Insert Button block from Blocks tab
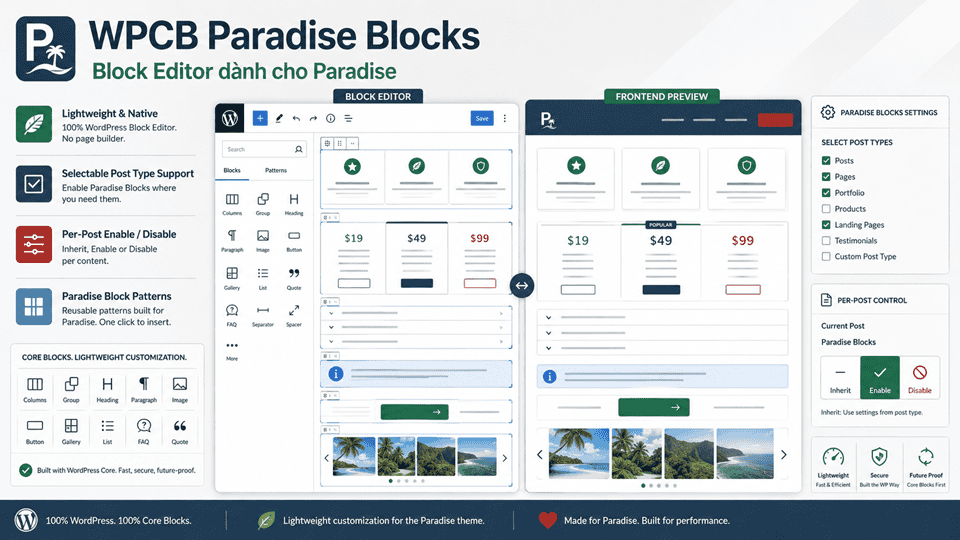Screen dimensions: 960x540 coord(294,241)
